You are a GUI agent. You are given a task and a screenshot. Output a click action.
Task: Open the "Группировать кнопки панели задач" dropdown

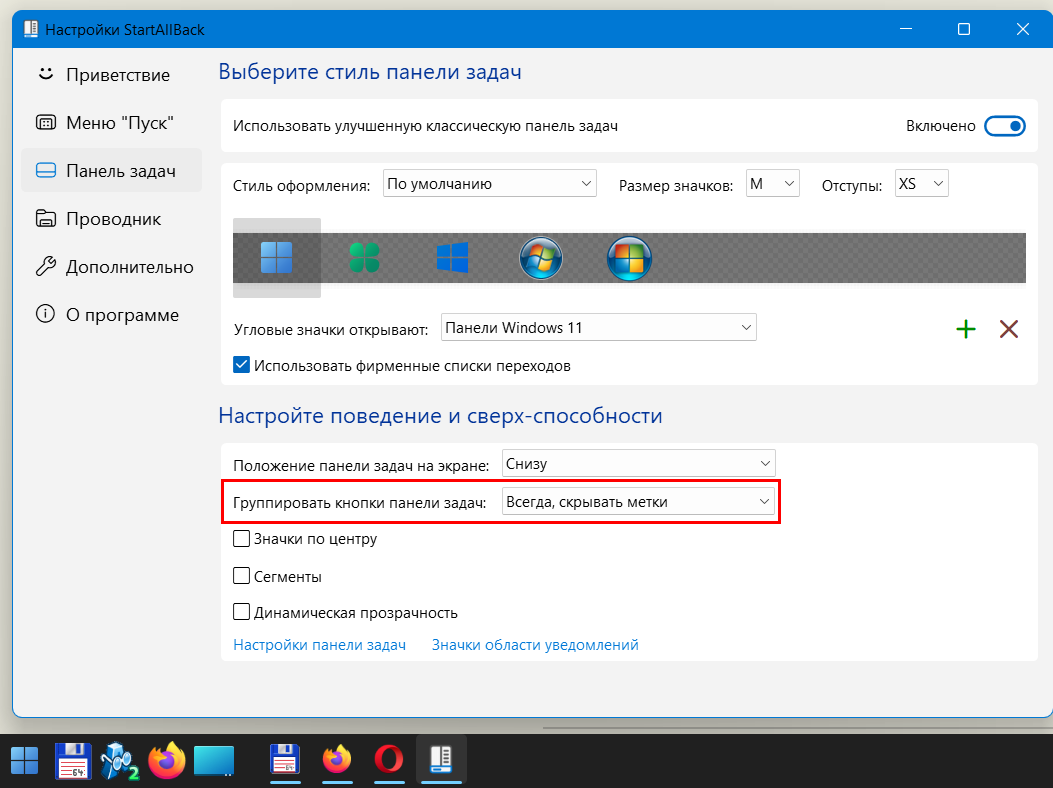coord(638,502)
